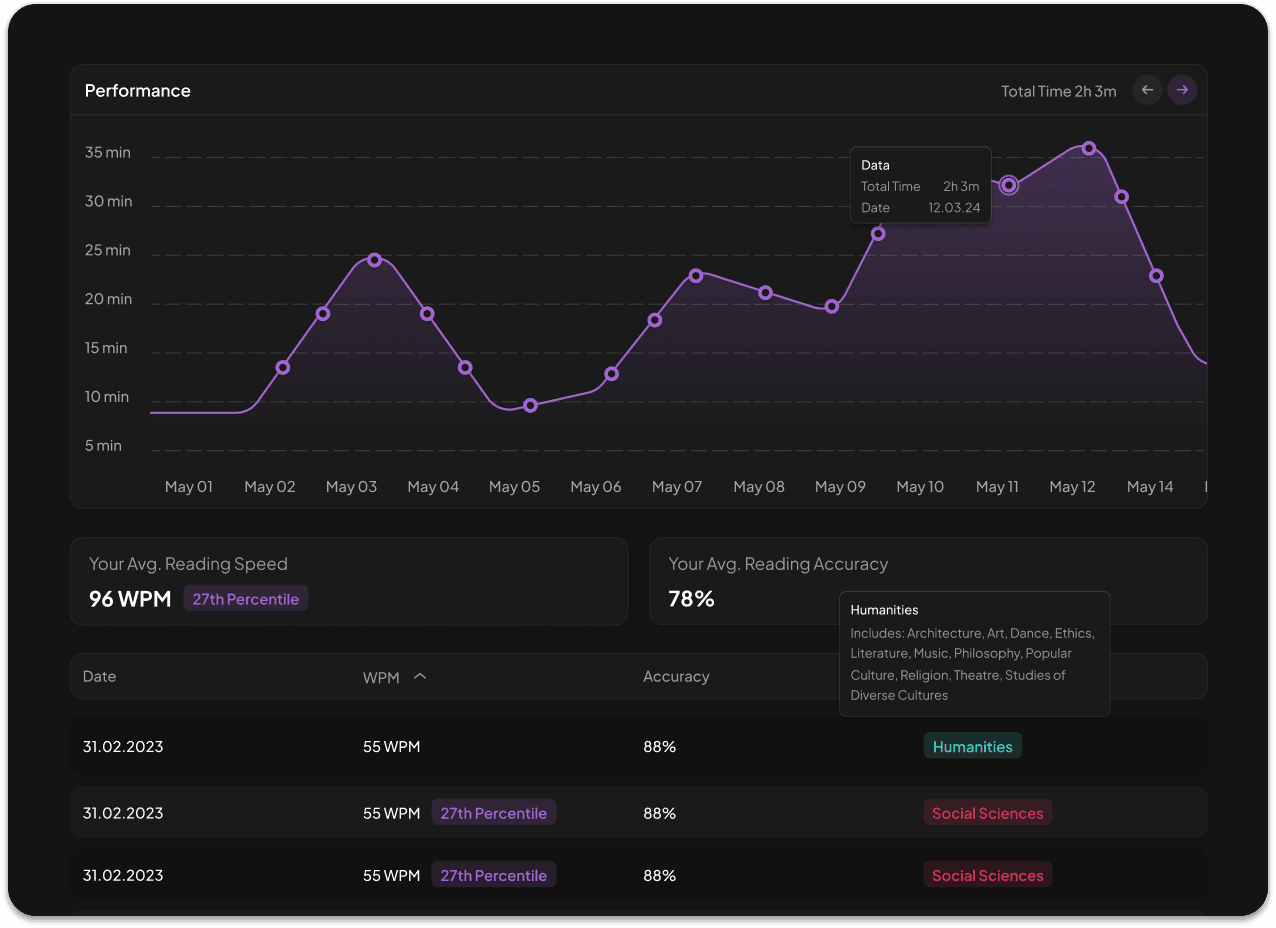Select the lowest data point above May 05
Viewport: 1276px width, 928px height.
[x=530, y=405]
